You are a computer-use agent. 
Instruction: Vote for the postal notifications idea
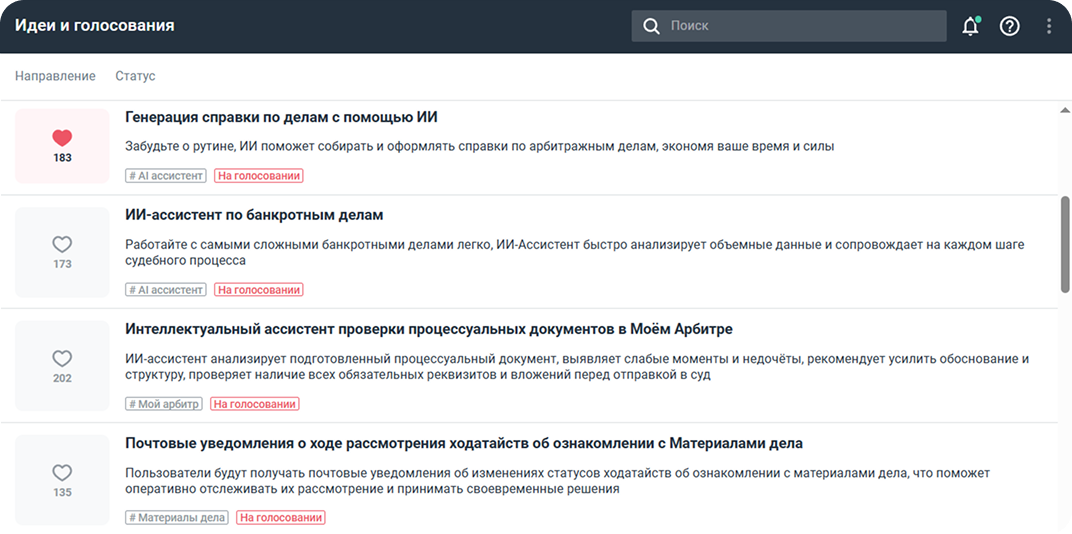coord(62,472)
